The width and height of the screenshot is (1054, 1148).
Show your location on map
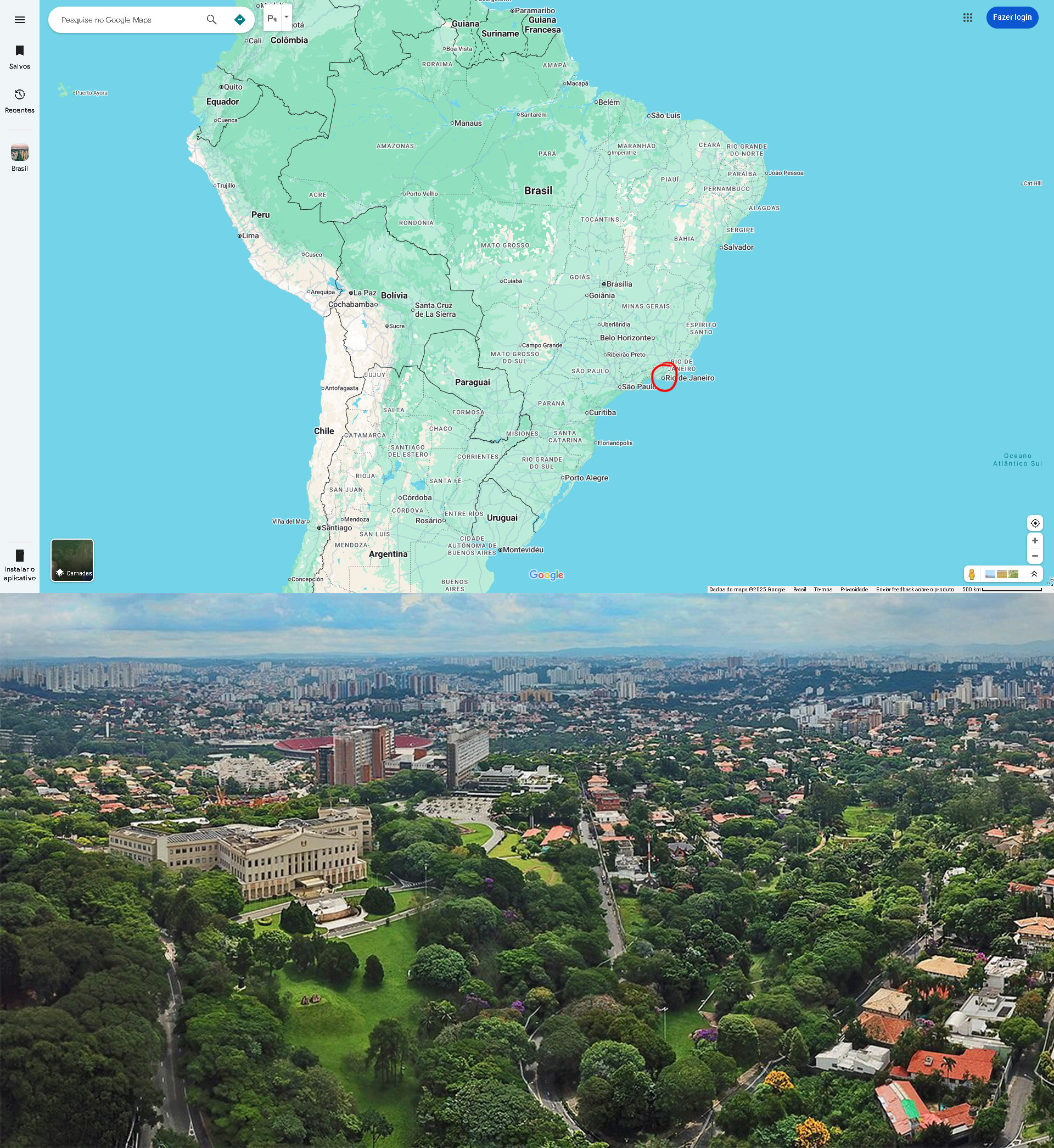pyautogui.click(x=1035, y=523)
